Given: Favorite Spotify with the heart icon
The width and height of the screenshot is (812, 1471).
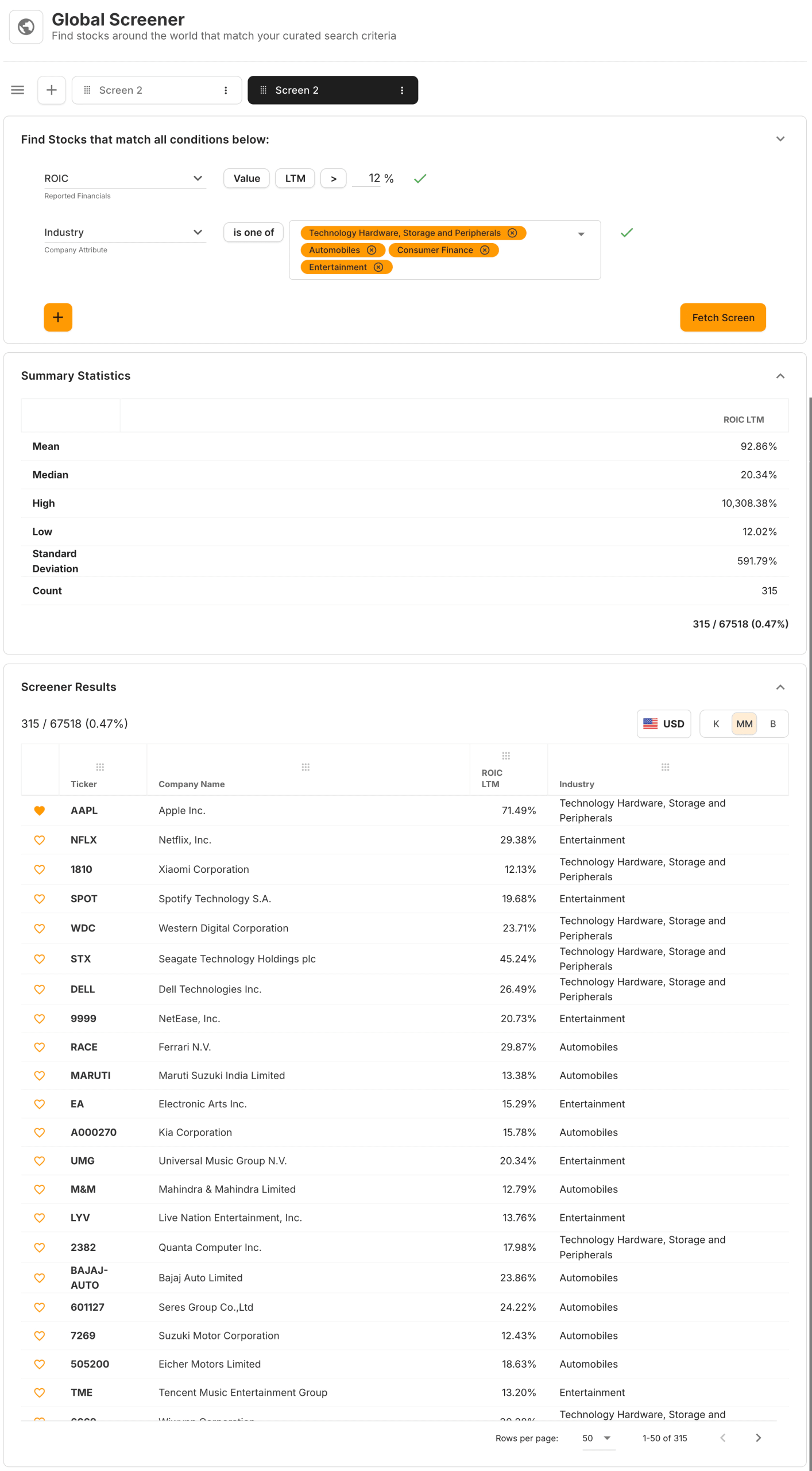Looking at the screenshot, I should (40, 899).
